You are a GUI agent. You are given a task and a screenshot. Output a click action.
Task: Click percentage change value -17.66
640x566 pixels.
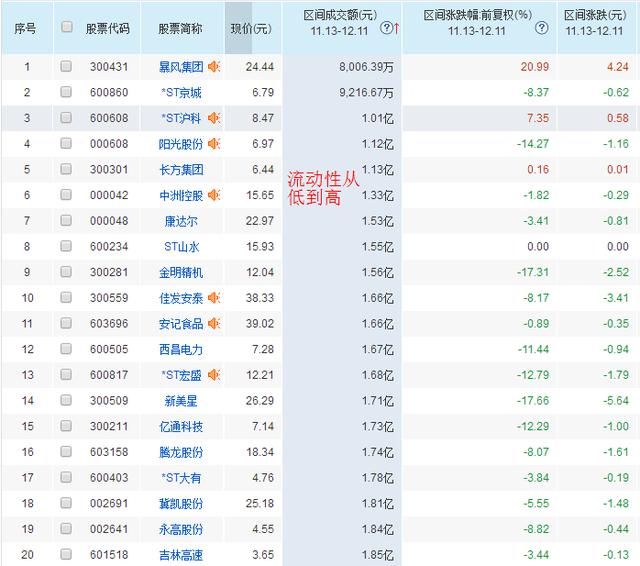tap(533, 400)
